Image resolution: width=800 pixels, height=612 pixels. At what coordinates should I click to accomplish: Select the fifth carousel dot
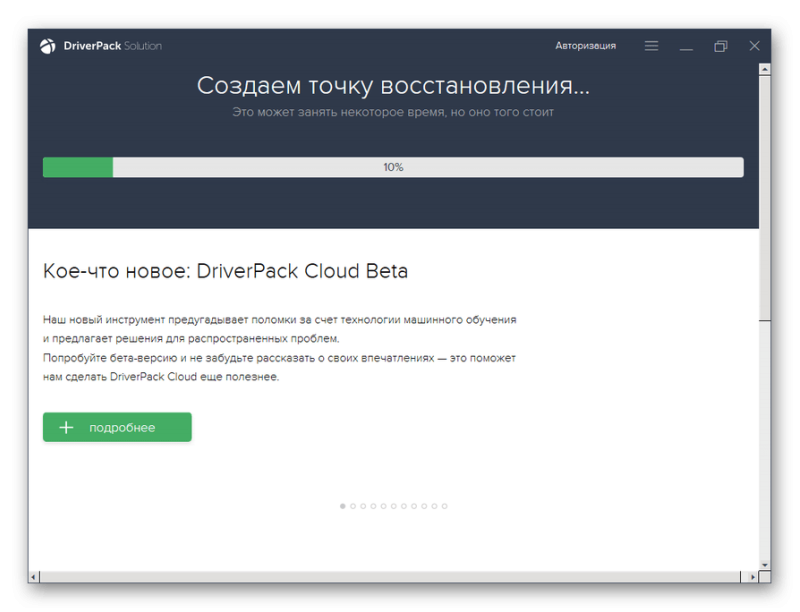pyautogui.click(x=384, y=506)
